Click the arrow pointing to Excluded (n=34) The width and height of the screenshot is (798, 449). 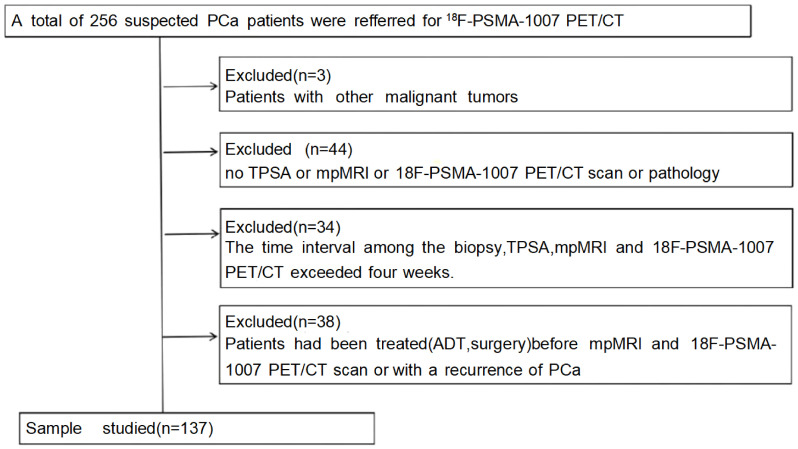pos(191,234)
